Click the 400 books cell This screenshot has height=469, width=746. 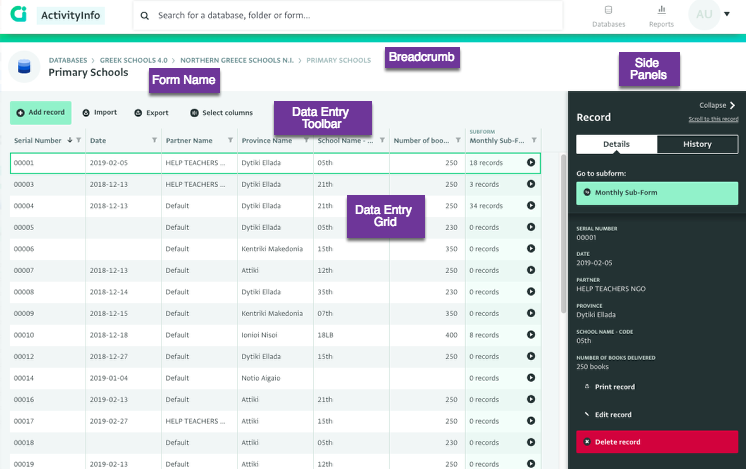[427, 335]
